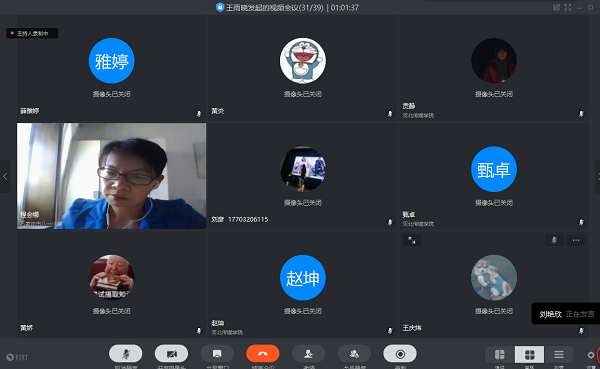Toggle the camera on/off button
The height and width of the screenshot is (369, 600).
171,354
